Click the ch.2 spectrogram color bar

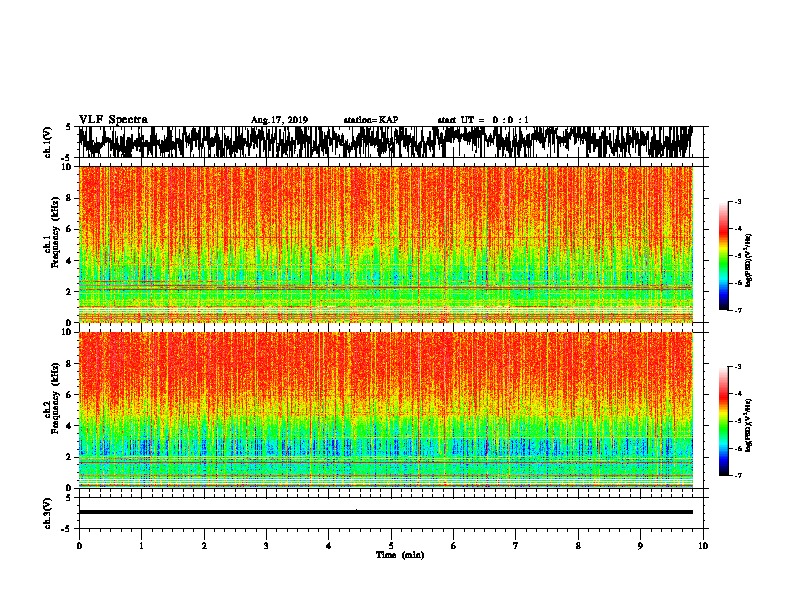[x=723, y=421]
